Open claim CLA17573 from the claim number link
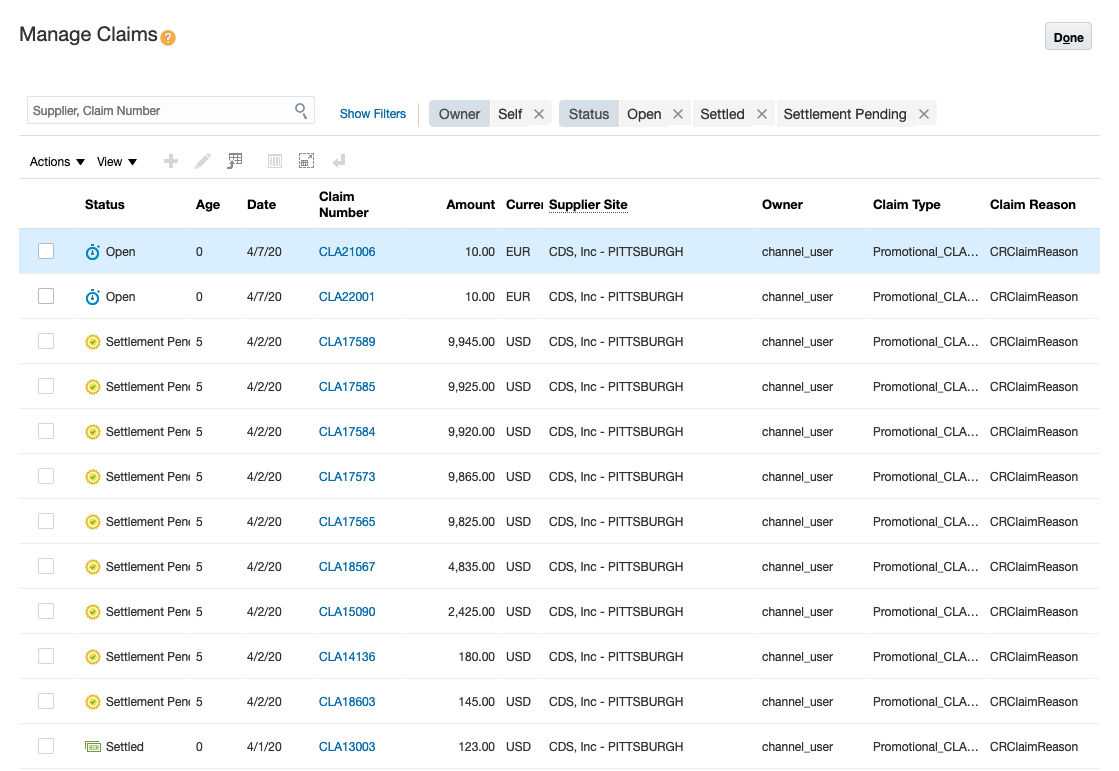The height and width of the screenshot is (771, 1119). pyautogui.click(x=346, y=476)
